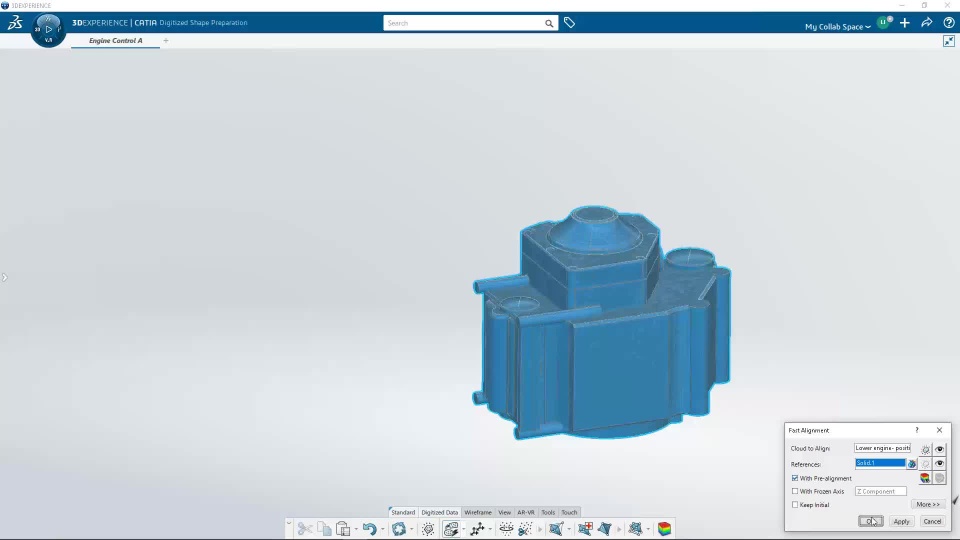Click the Copy icon in toolbar

[324, 528]
